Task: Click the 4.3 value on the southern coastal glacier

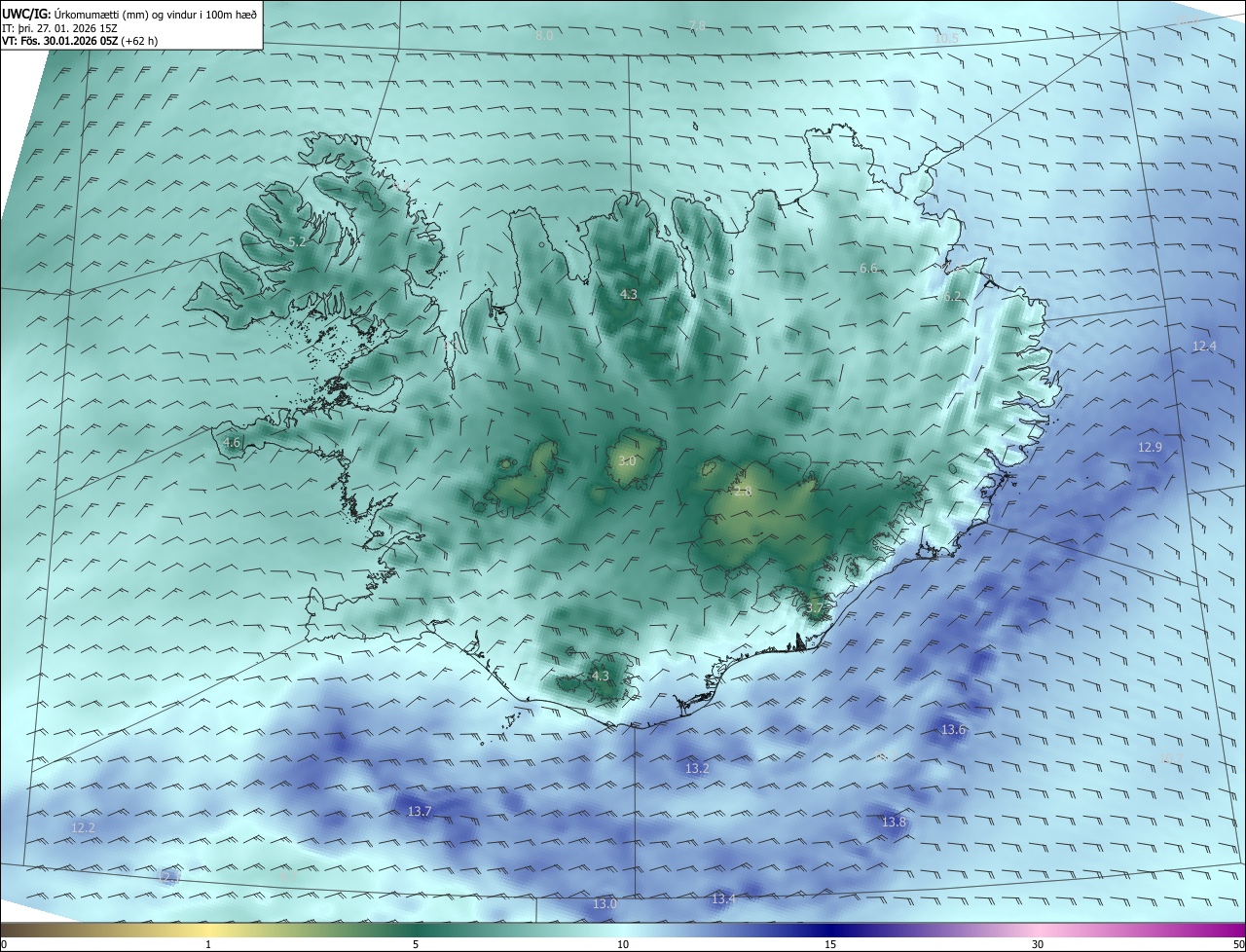Action: [x=601, y=676]
